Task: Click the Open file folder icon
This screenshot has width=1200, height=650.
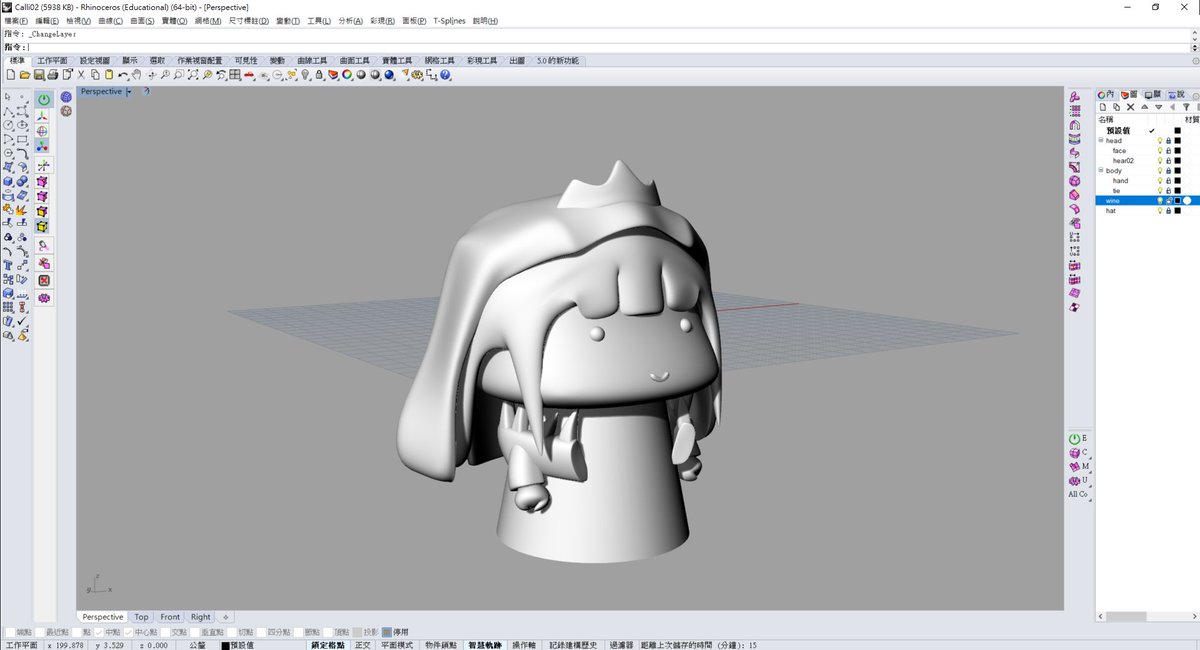Action: pyautogui.click(x=25, y=74)
